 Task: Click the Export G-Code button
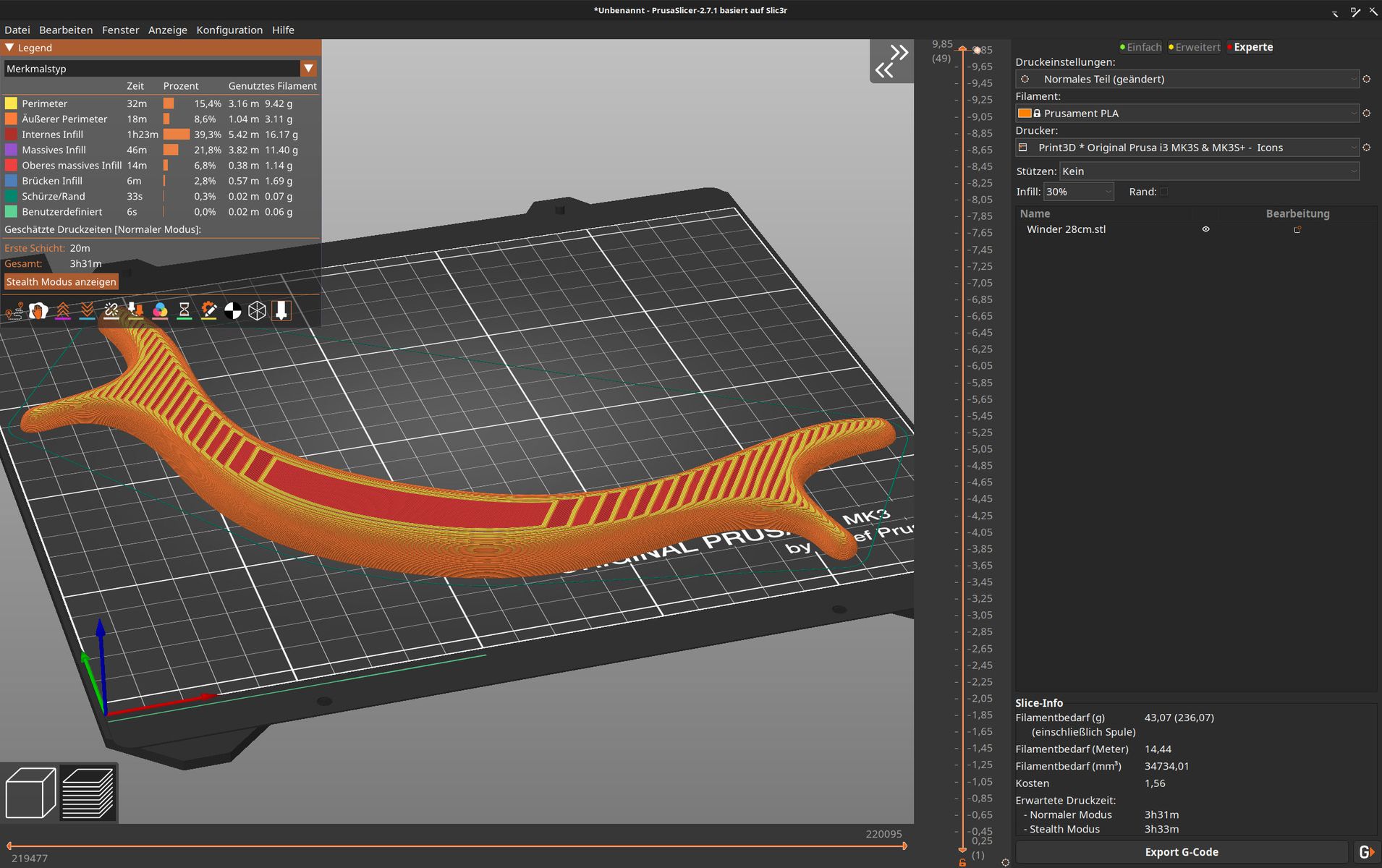[x=1181, y=852]
